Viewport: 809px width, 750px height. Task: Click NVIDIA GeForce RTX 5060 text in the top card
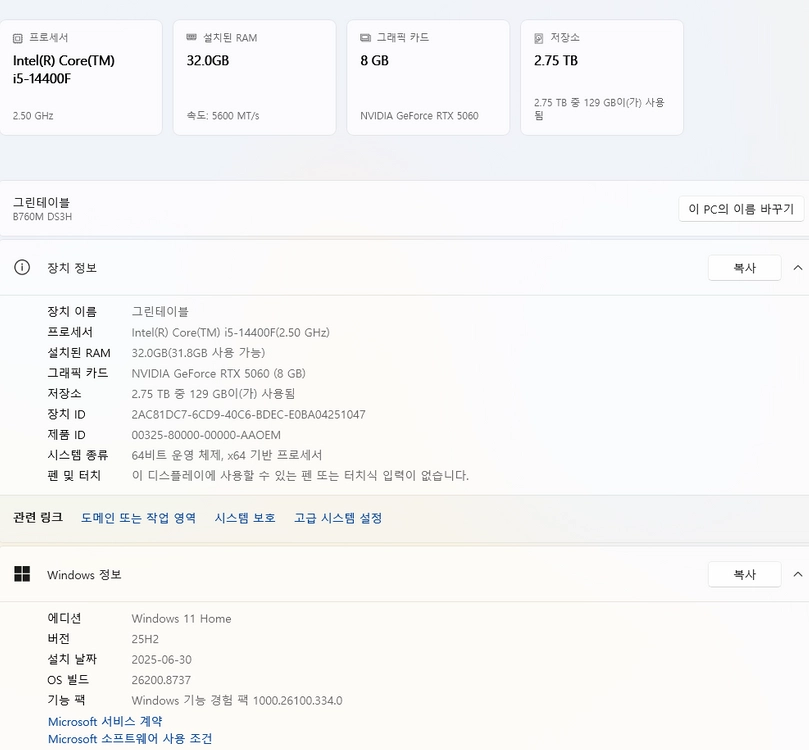point(419,116)
